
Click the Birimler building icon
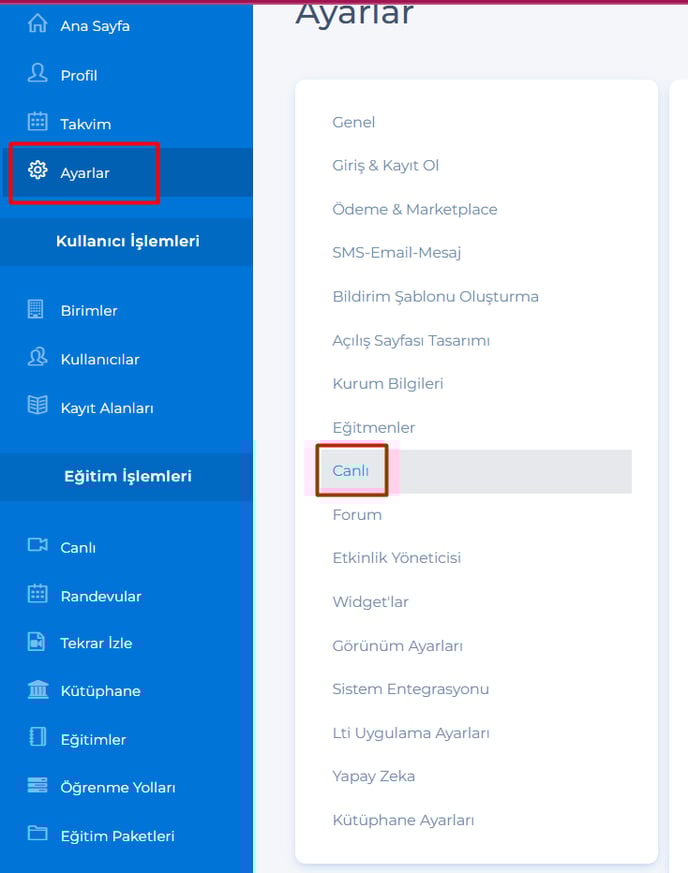point(36,308)
